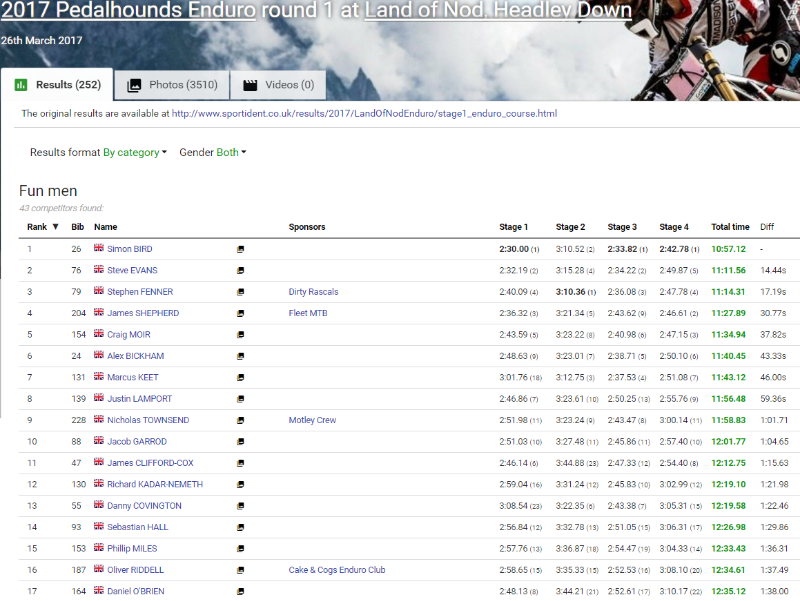Open the photos icon beside Danny COVINGTON
This screenshot has height=601, width=800.
coord(240,506)
